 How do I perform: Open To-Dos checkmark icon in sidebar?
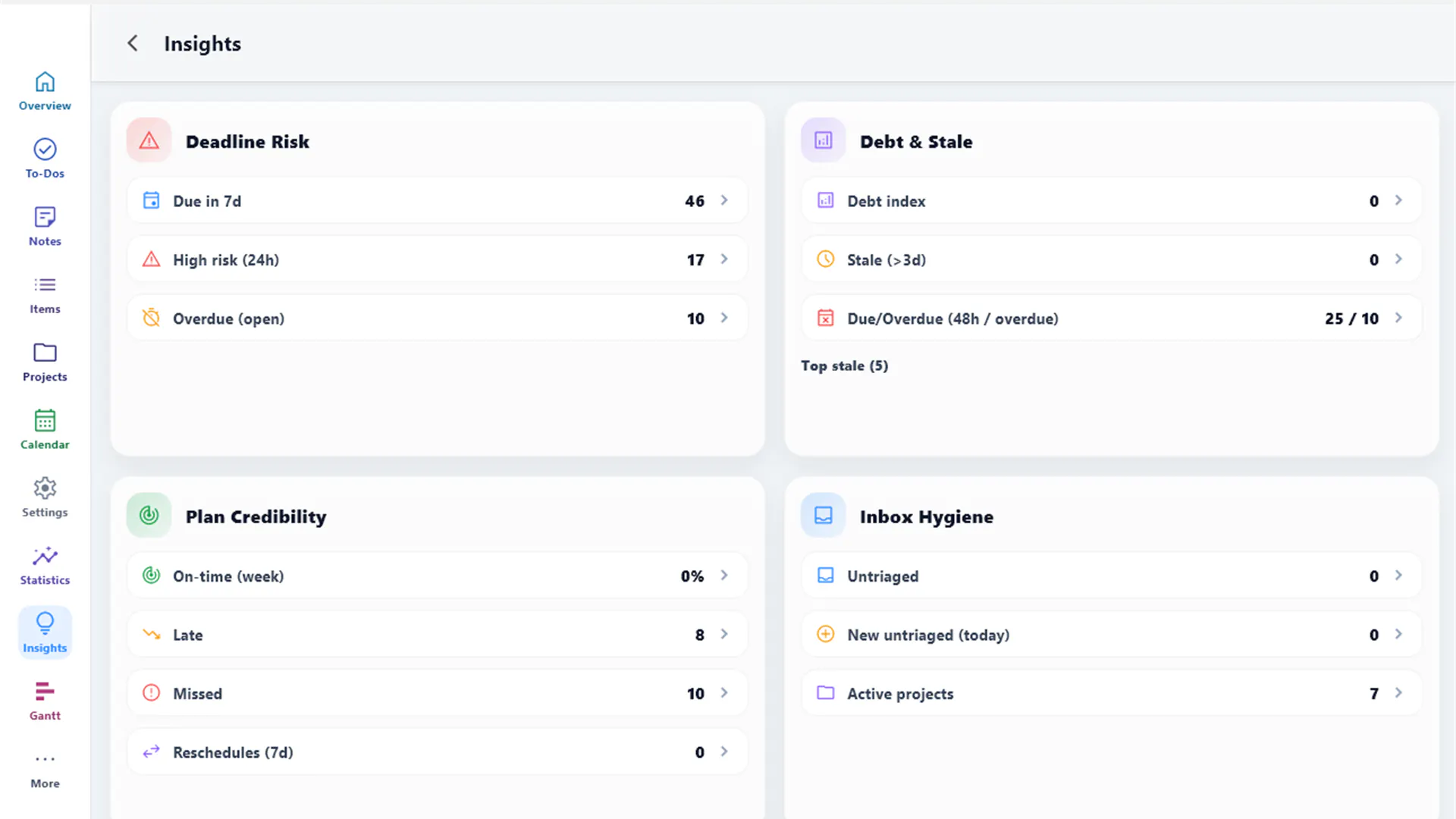tap(45, 149)
